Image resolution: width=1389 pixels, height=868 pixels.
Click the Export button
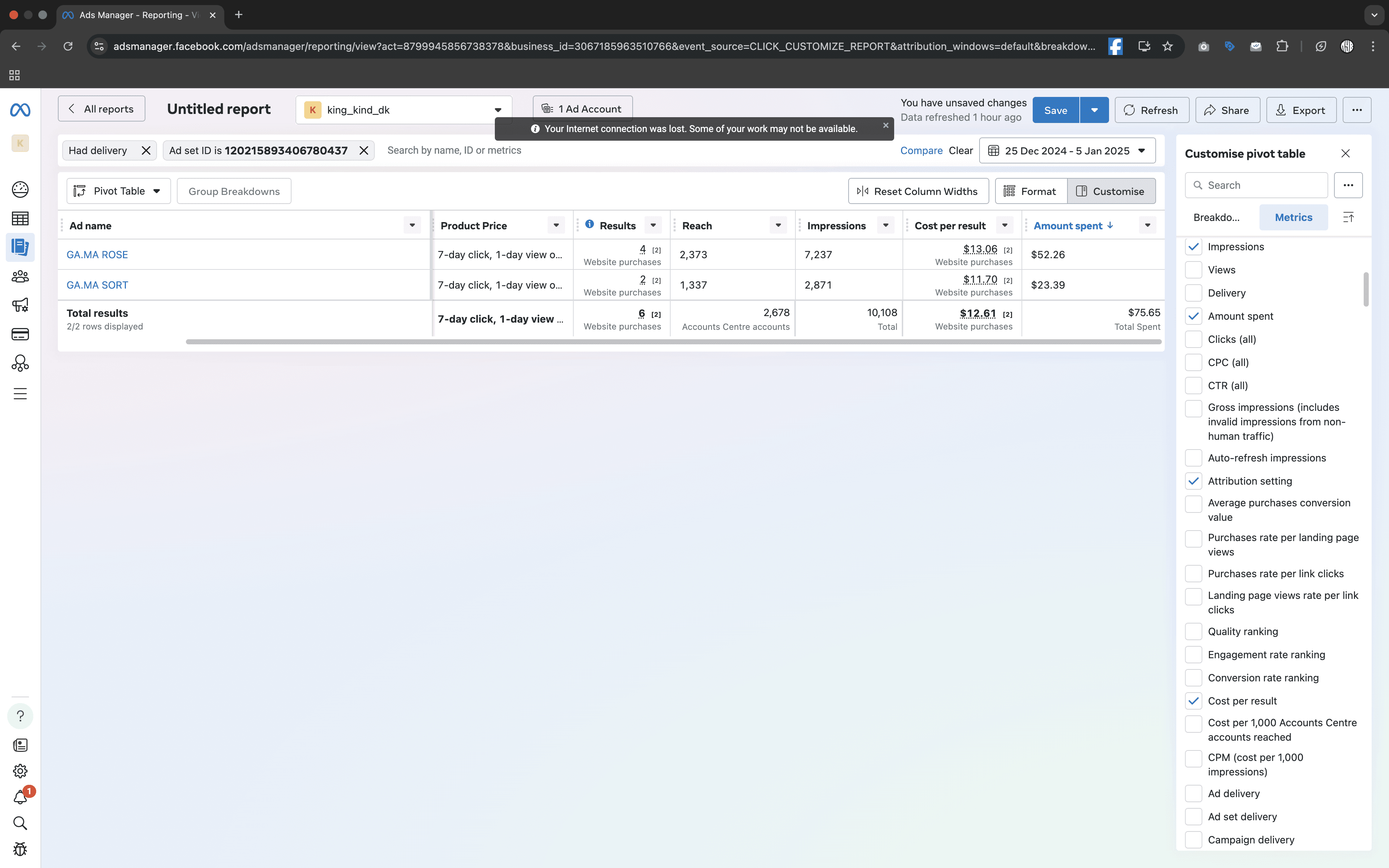(1301, 110)
